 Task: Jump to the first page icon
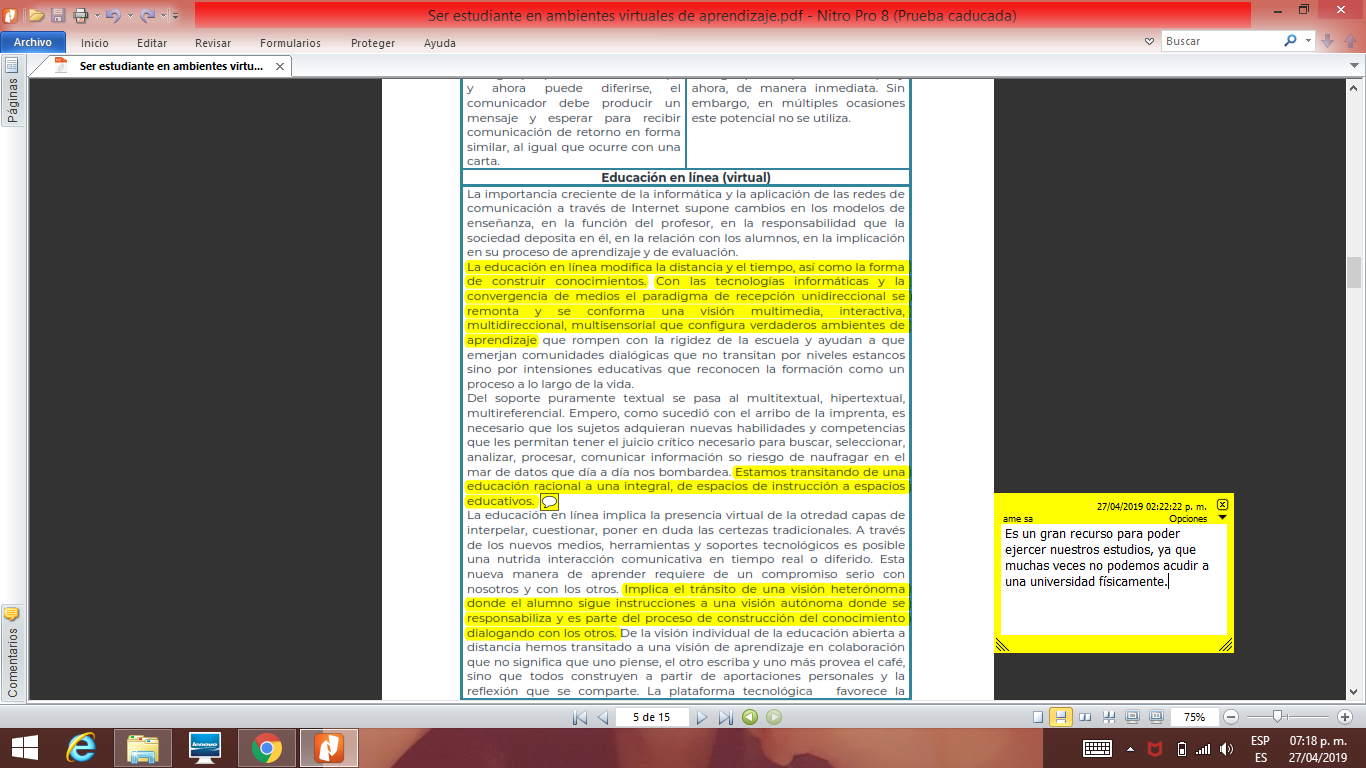coord(579,717)
